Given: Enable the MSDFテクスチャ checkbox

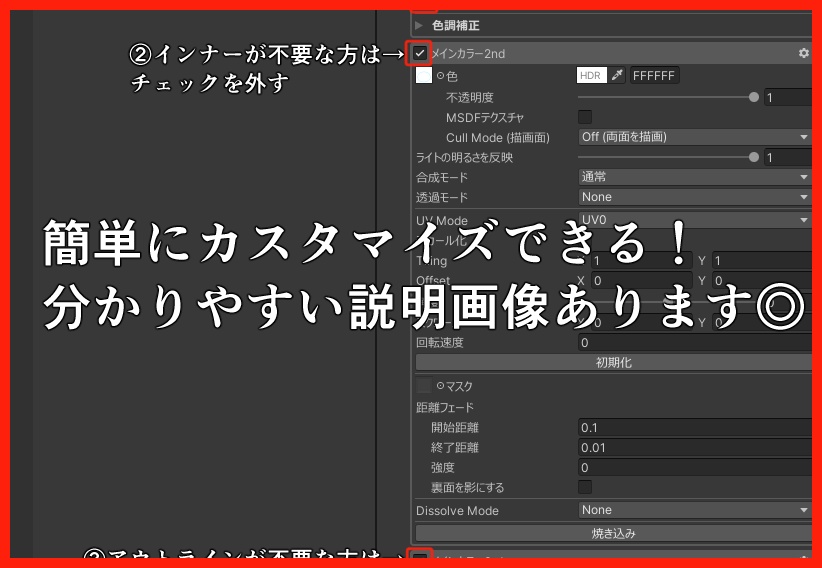Looking at the screenshot, I should click(585, 117).
